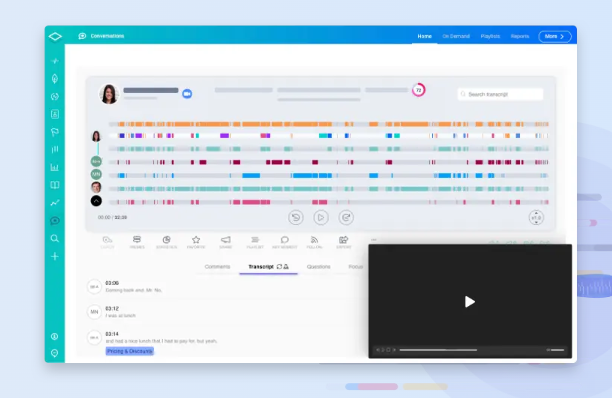Go to the On Demand tab
The image size is (612, 398).
coord(456,36)
